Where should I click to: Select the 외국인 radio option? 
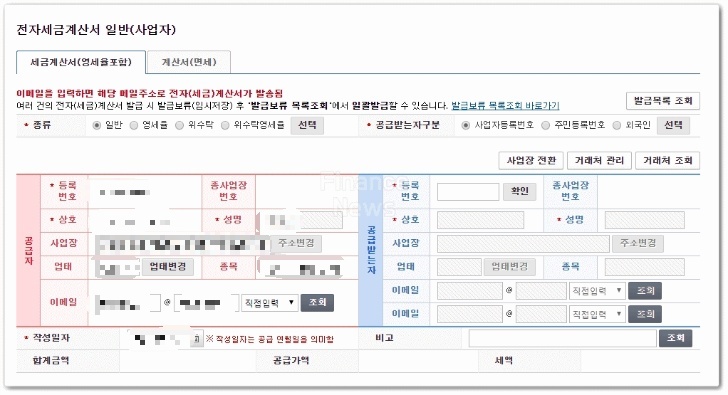pyautogui.click(x=617, y=125)
